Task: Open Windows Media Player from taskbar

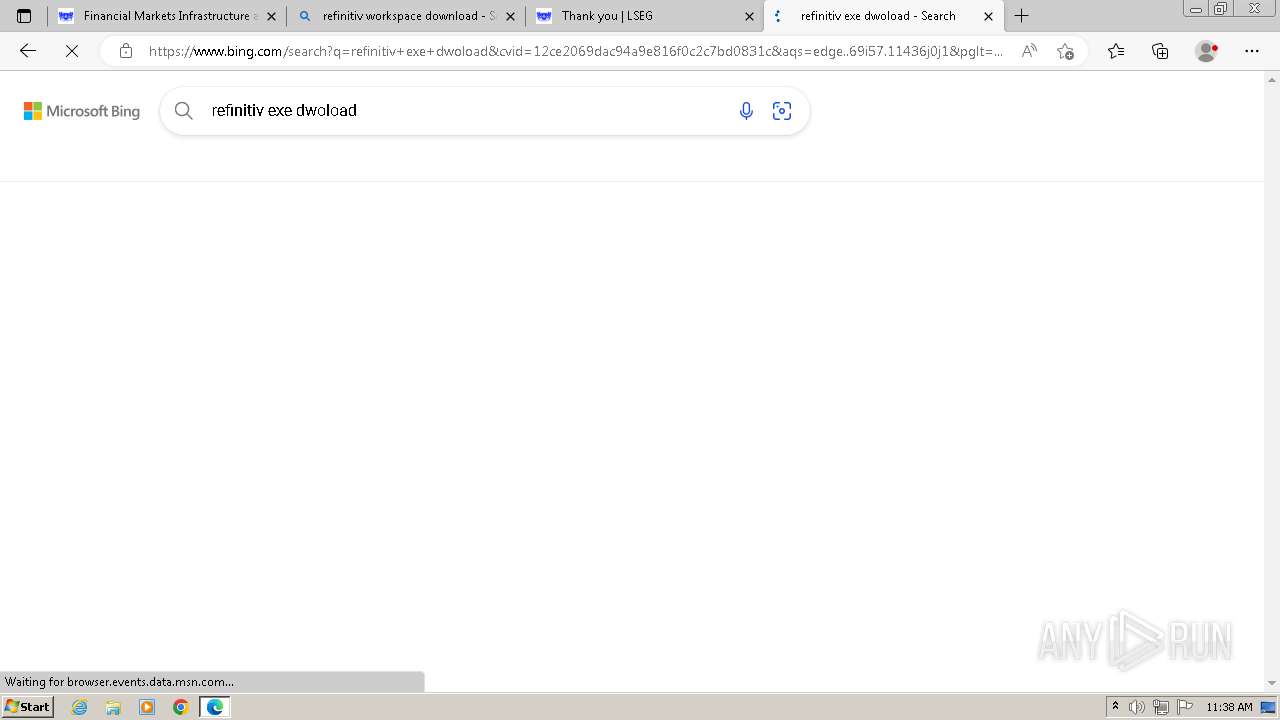Action: pyautogui.click(x=147, y=707)
